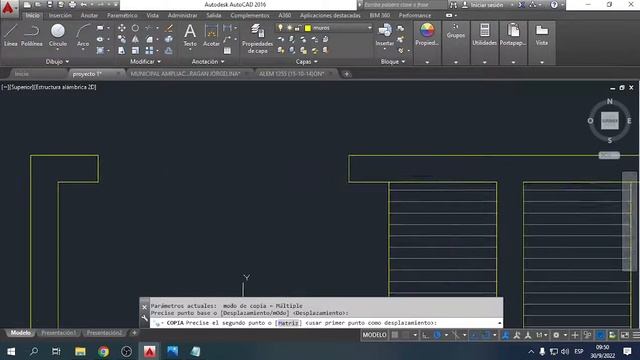Toggle layer freeze sun icon for muros
Viewport: 640px width, 360px height.
pyautogui.click(x=289, y=28)
